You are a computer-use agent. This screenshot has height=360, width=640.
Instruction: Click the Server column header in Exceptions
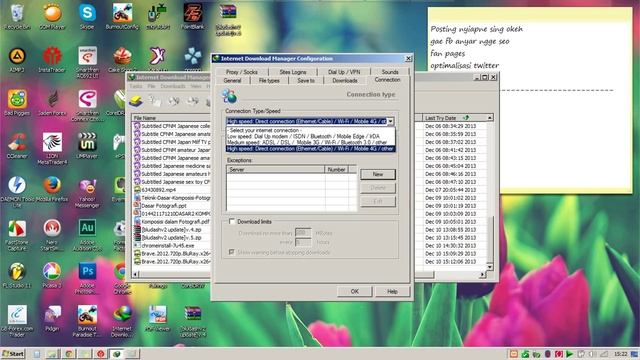click(276, 169)
